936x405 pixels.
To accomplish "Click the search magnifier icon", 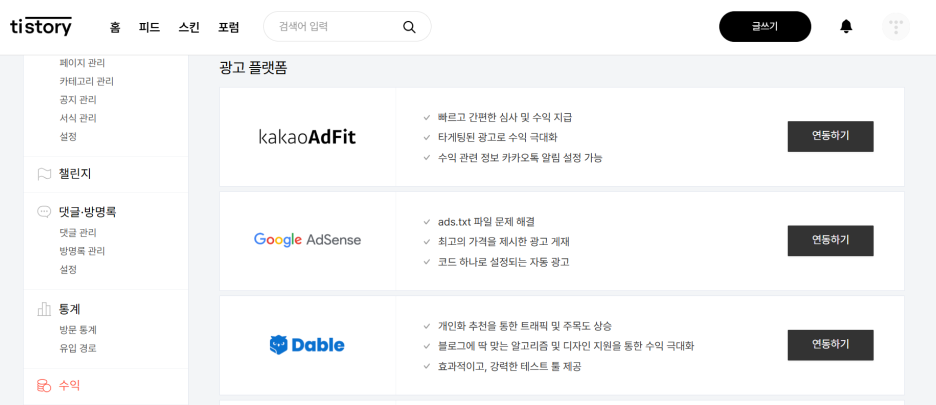I will tap(409, 27).
